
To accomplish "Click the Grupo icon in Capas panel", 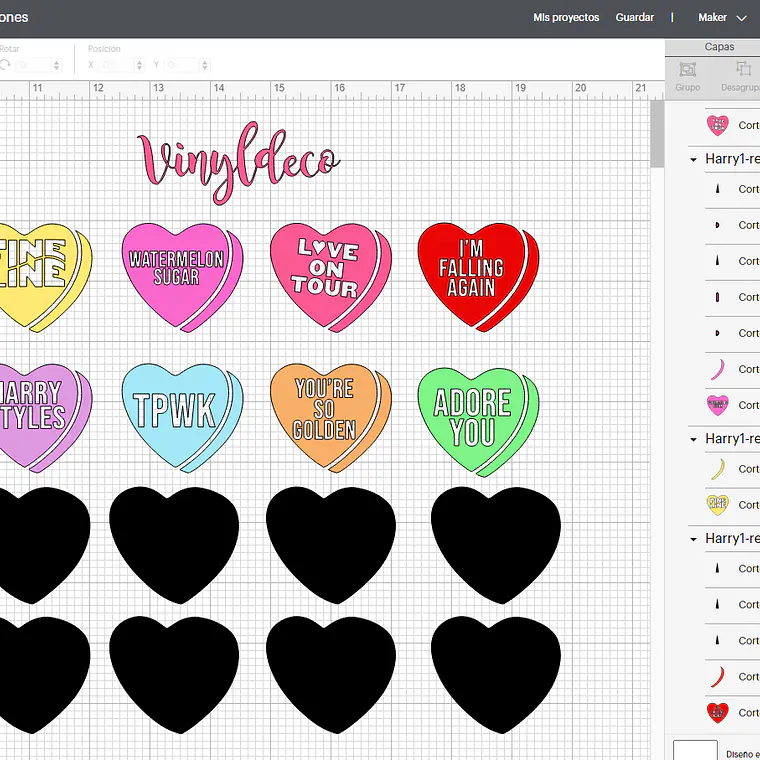I will (687, 70).
